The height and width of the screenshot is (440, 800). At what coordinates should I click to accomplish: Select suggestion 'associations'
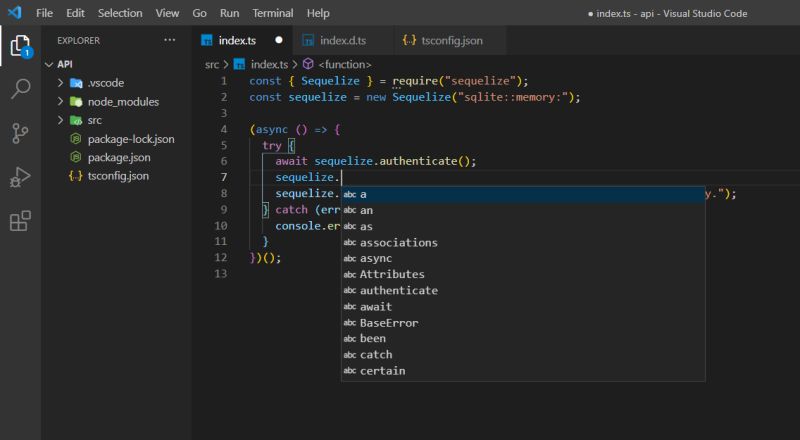(x=523, y=242)
